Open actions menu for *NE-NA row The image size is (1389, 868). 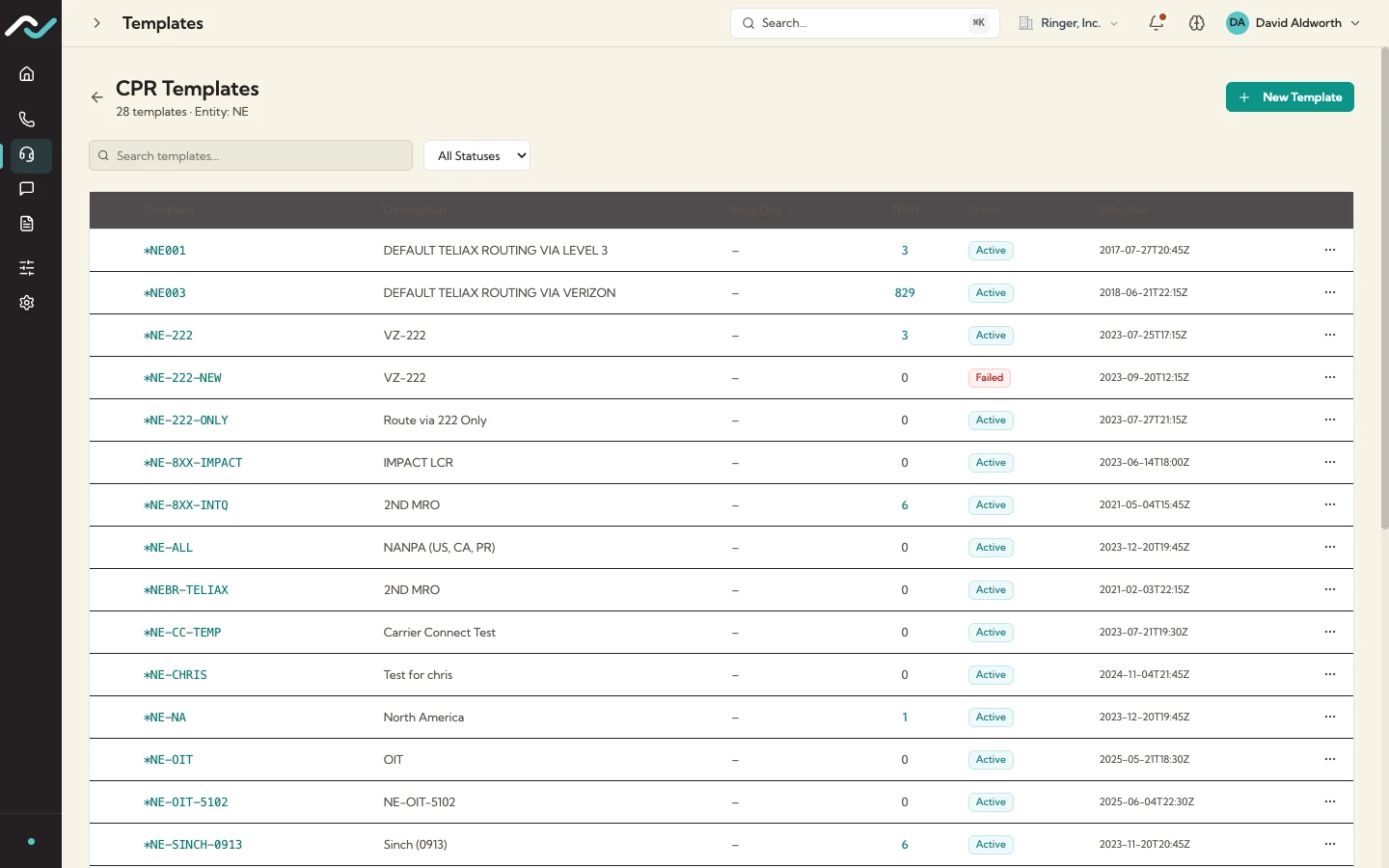tap(1330, 717)
